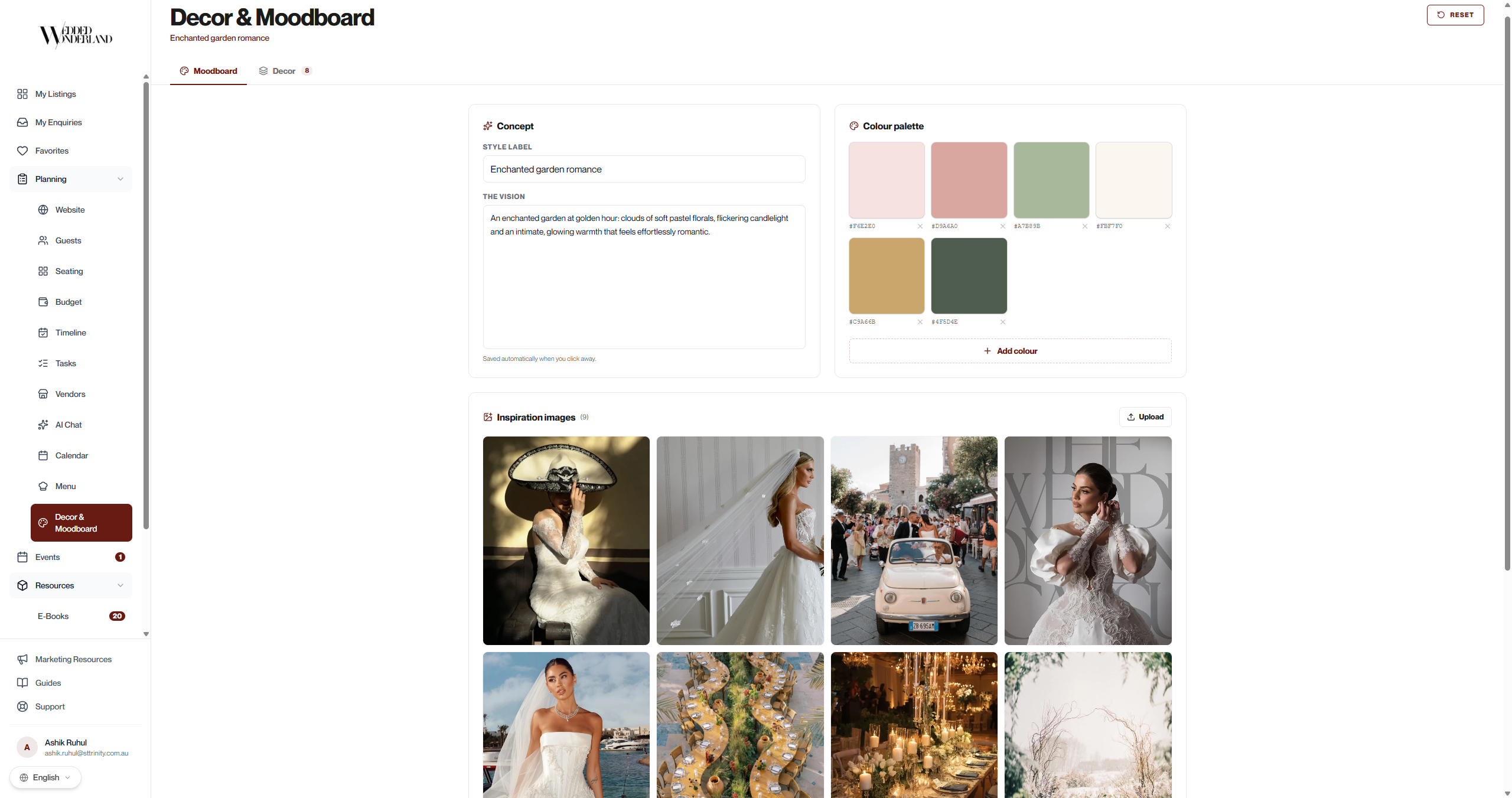Collapse the Planning section chevron

pyautogui.click(x=120, y=179)
